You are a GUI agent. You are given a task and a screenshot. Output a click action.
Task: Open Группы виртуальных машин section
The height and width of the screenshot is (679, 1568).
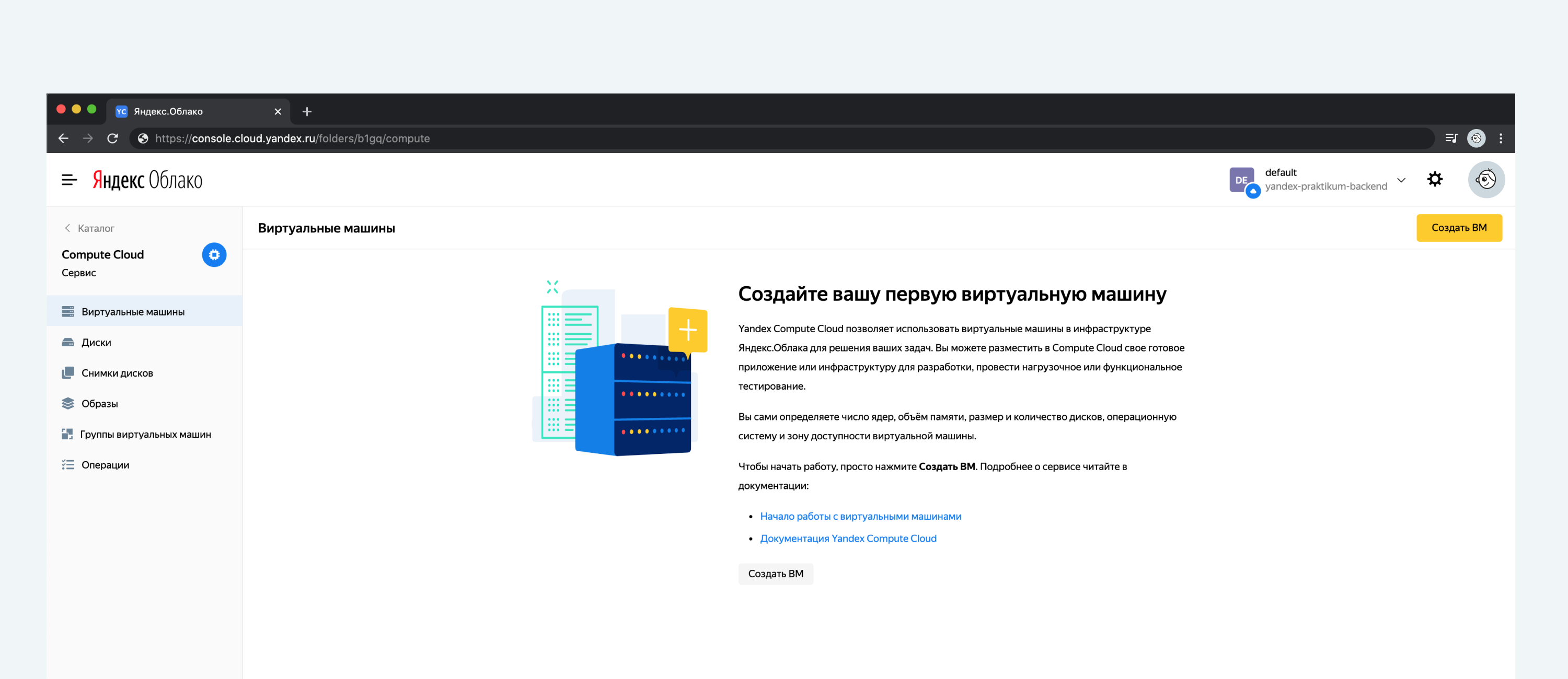coord(144,434)
